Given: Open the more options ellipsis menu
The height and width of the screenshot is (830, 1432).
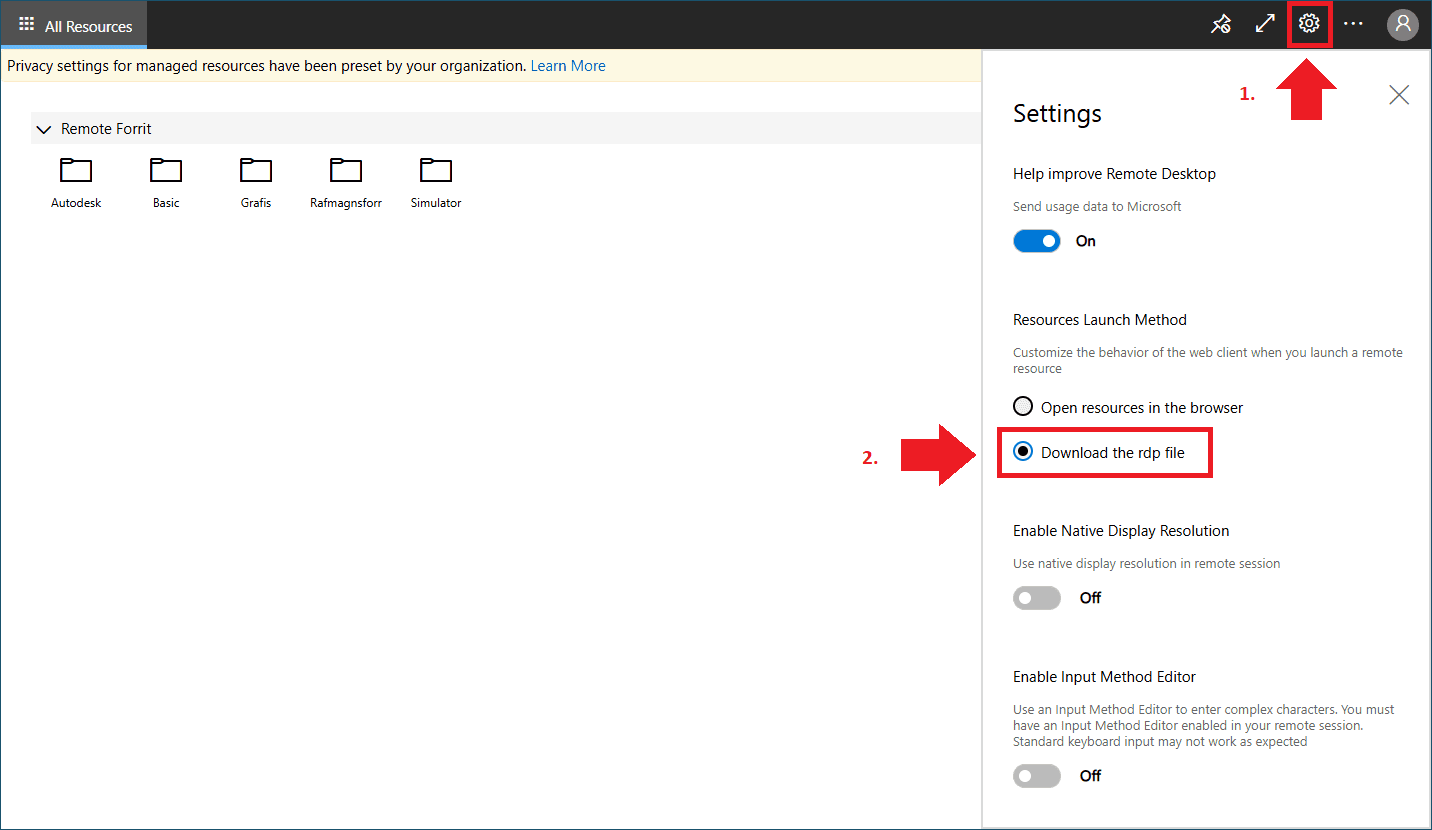Looking at the screenshot, I should coord(1353,24).
